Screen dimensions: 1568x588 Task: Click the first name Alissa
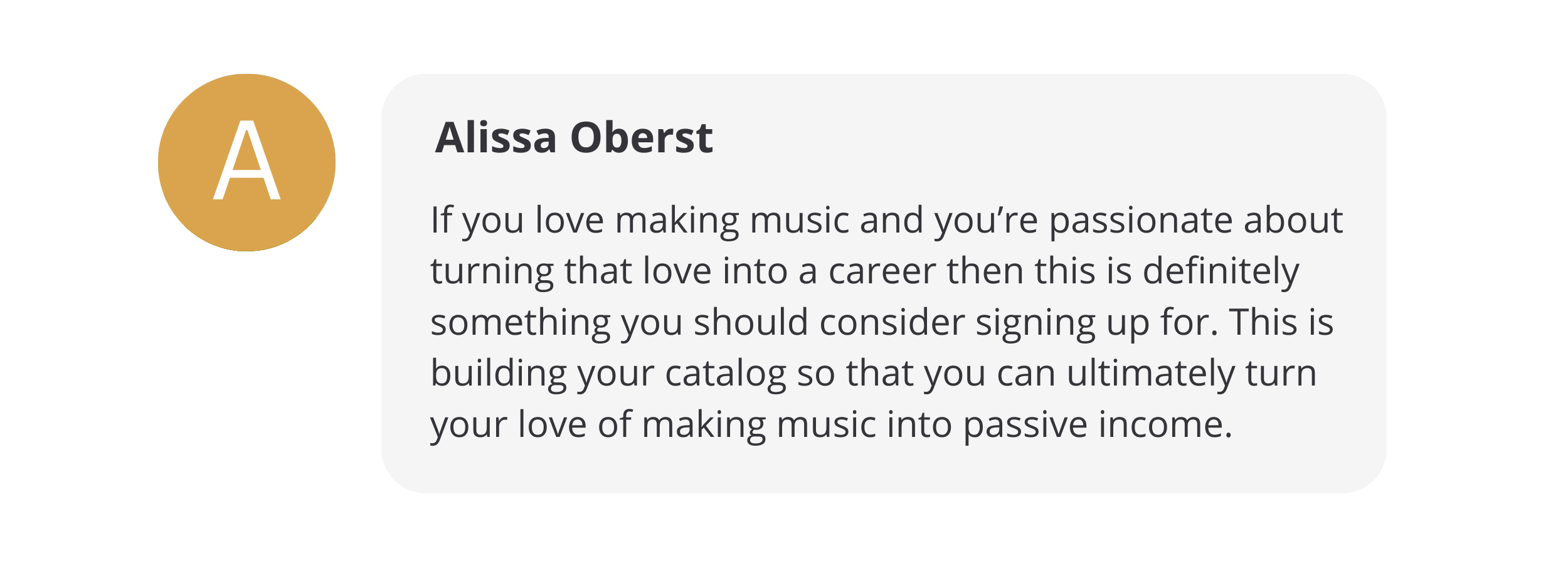[495, 138]
